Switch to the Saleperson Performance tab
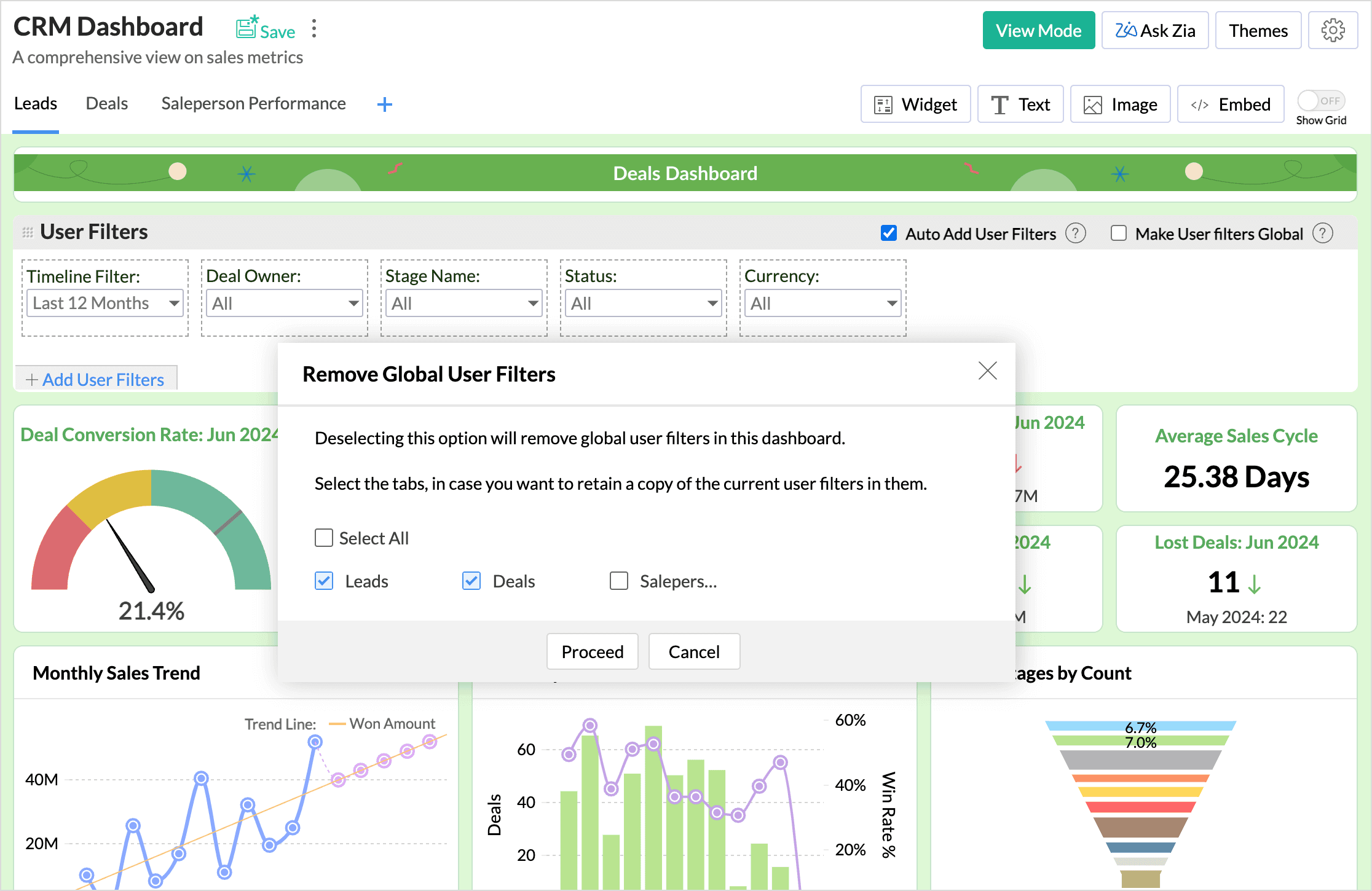This screenshot has width=1372, height=891. [253, 103]
